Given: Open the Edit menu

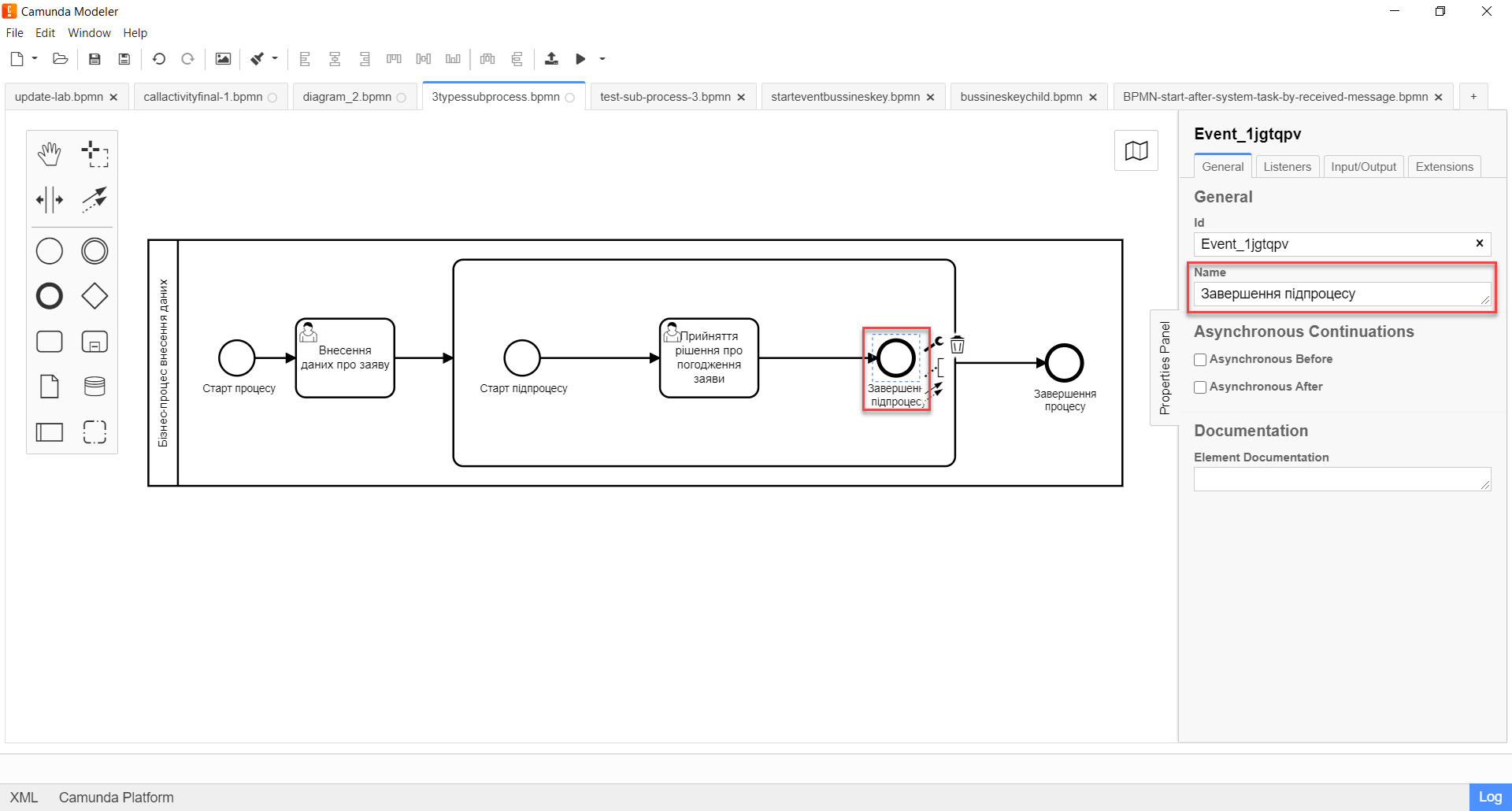Looking at the screenshot, I should coord(45,33).
